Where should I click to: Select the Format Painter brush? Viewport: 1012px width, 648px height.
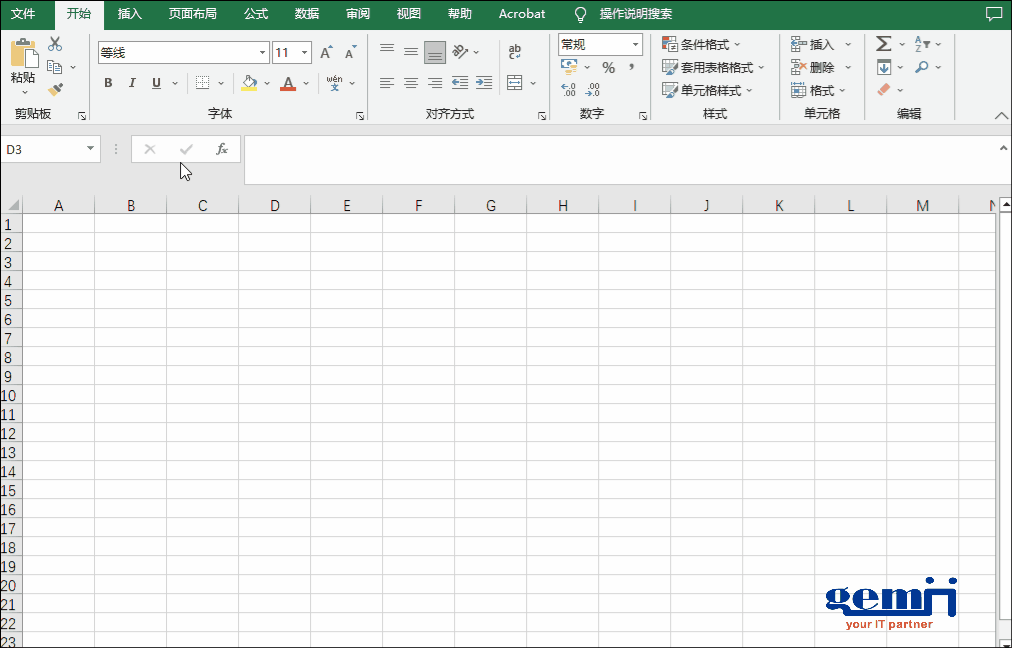[55, 89]
